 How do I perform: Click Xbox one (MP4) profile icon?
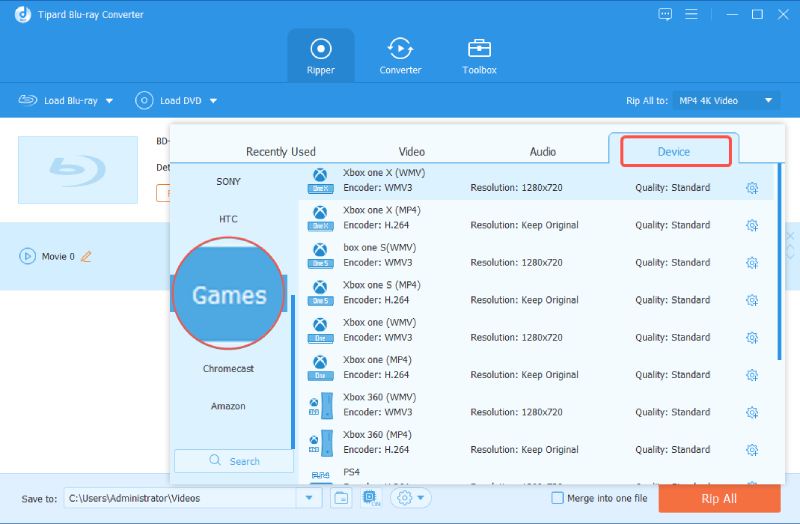pos(320,368)
